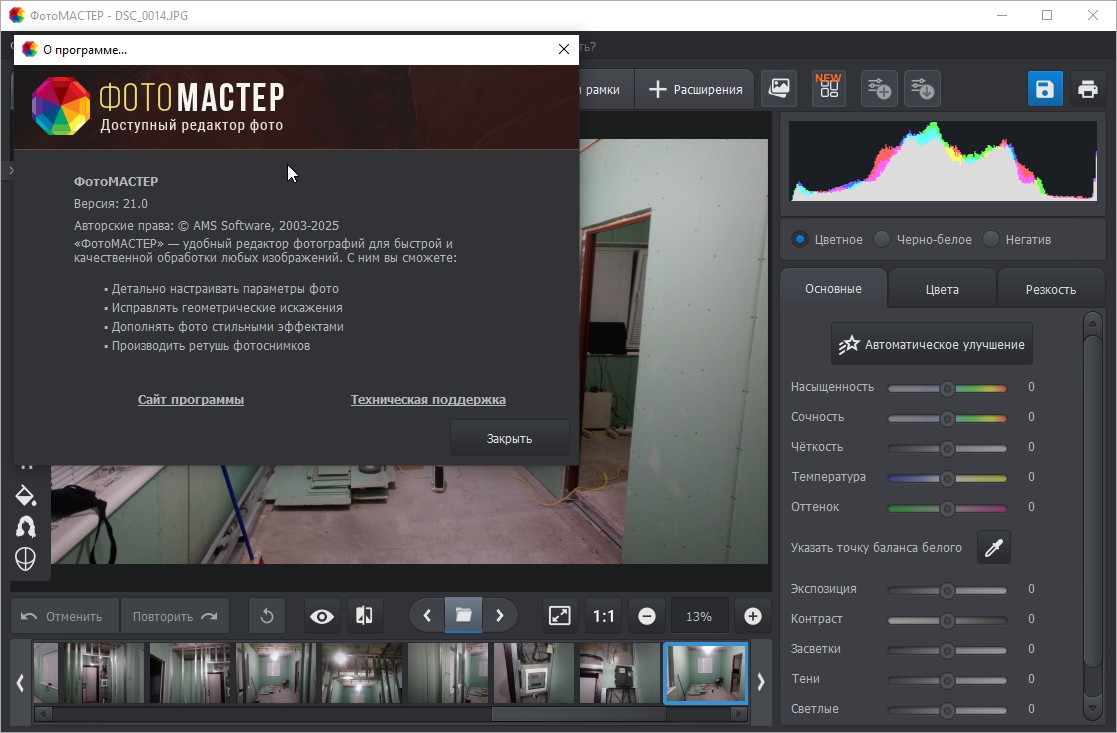Switch to the Резкость tab
1117x733 pixels.
[1051, 289]
